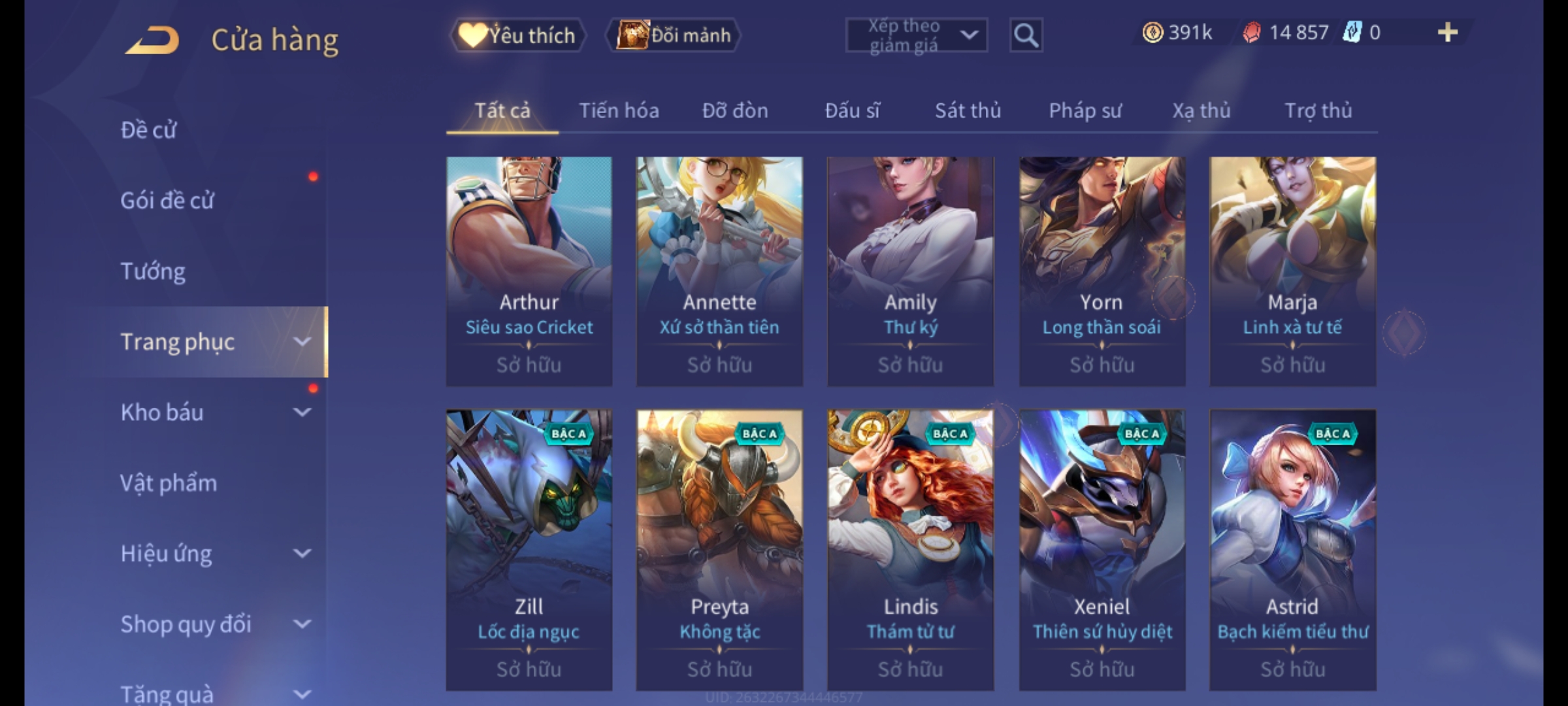Viewport: 1568px width, 706px height.
Task: Select the Tiến hóa tab
Action: tap(619, 110)
